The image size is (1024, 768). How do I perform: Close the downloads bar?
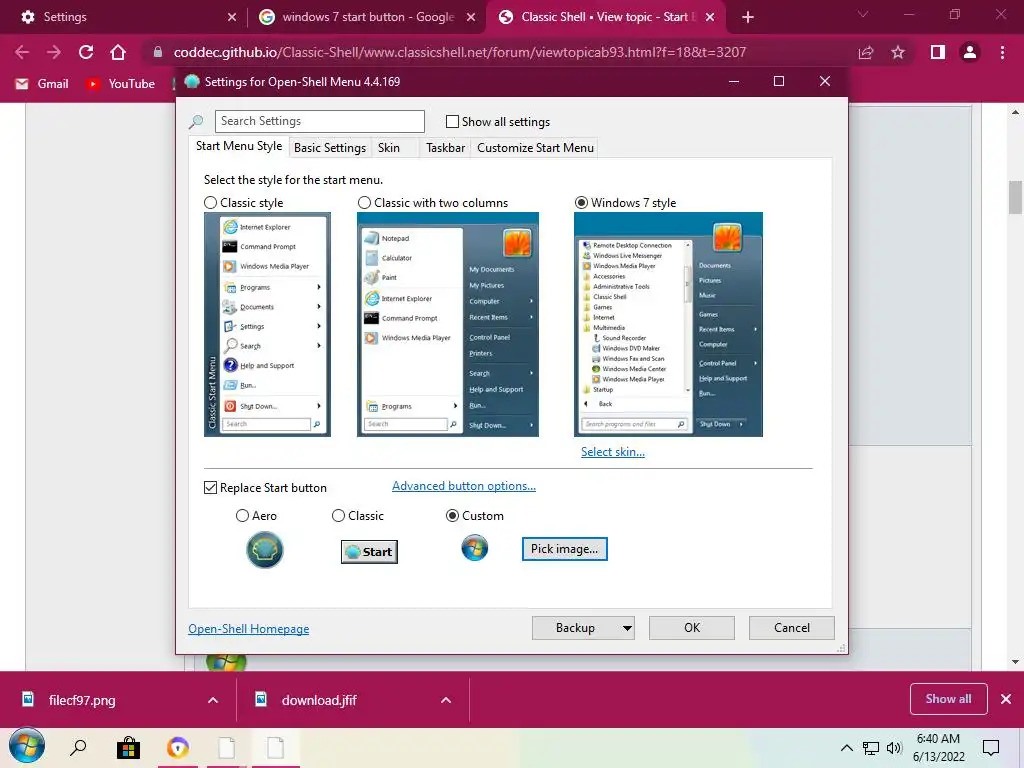pos(1006,699)
